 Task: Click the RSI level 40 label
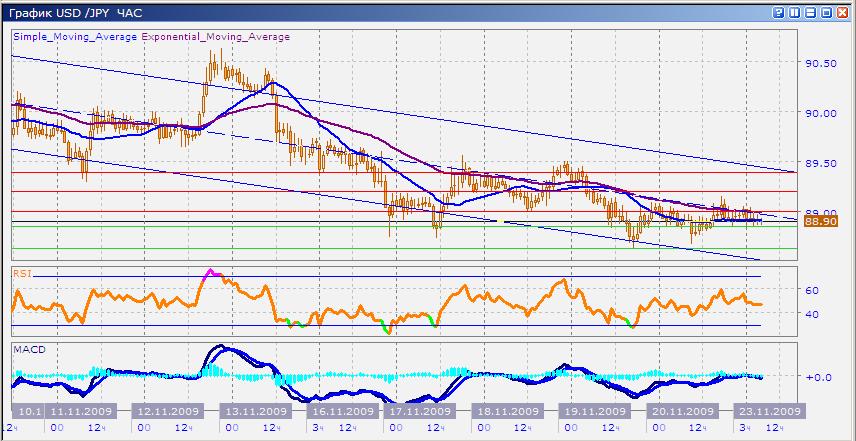[x=812, y=314]
